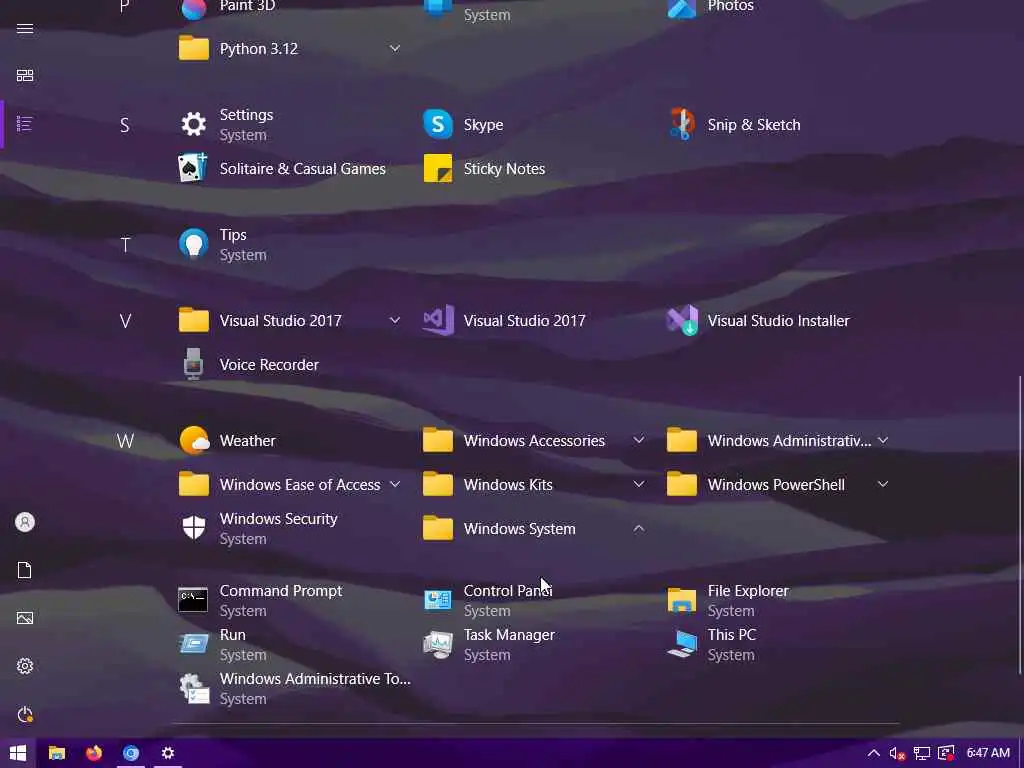
Task: Jump via the letter S header
Action: point(125,125)
